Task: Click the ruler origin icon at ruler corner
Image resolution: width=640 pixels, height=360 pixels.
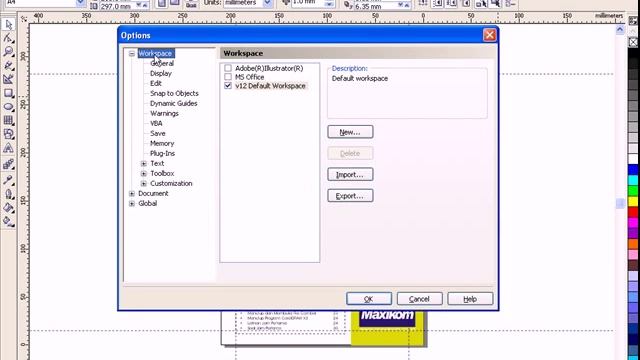Action: point(24,18)
